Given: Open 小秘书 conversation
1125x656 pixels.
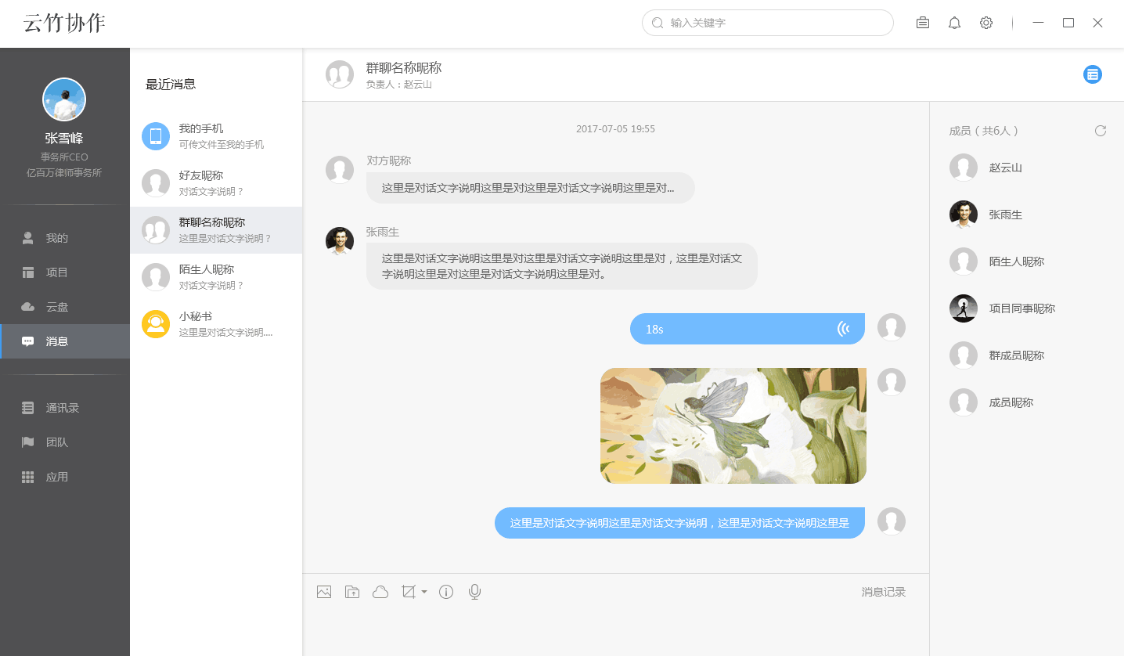Looking at the screenshot, I should (216, 324).
